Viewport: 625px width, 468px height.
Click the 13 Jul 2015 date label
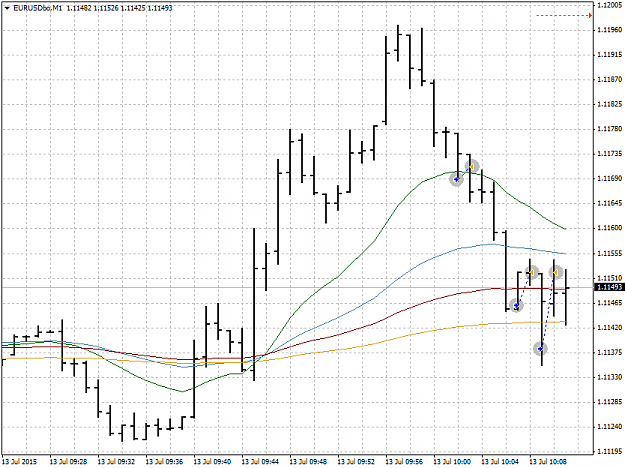tap(20, 462)
